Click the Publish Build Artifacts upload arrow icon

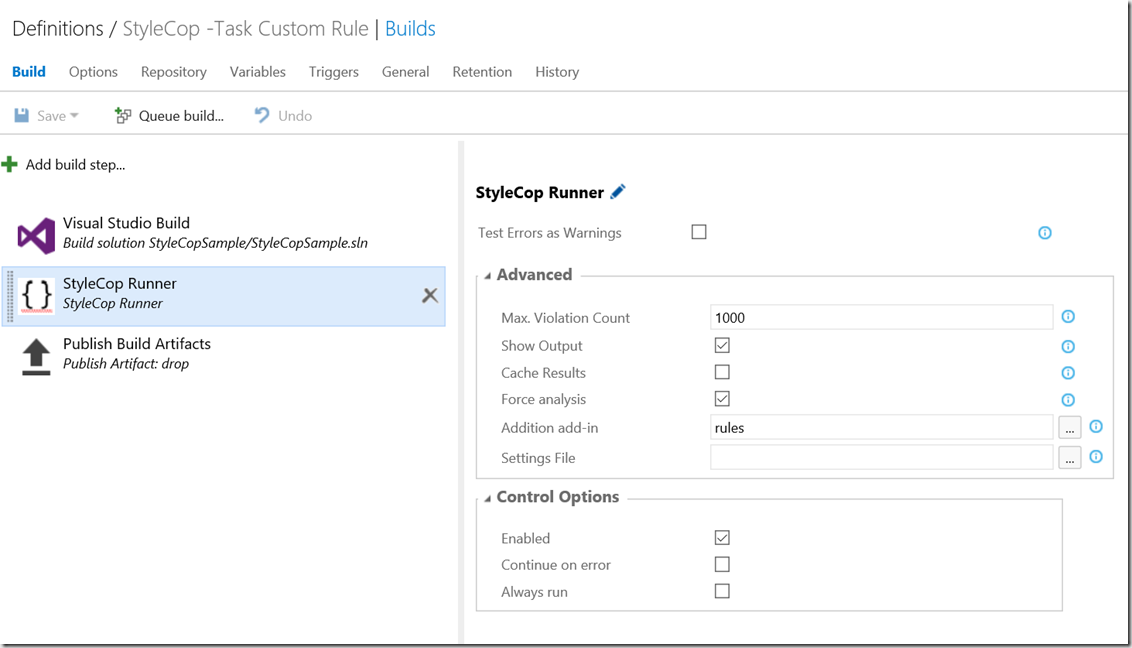pos(36,356)
